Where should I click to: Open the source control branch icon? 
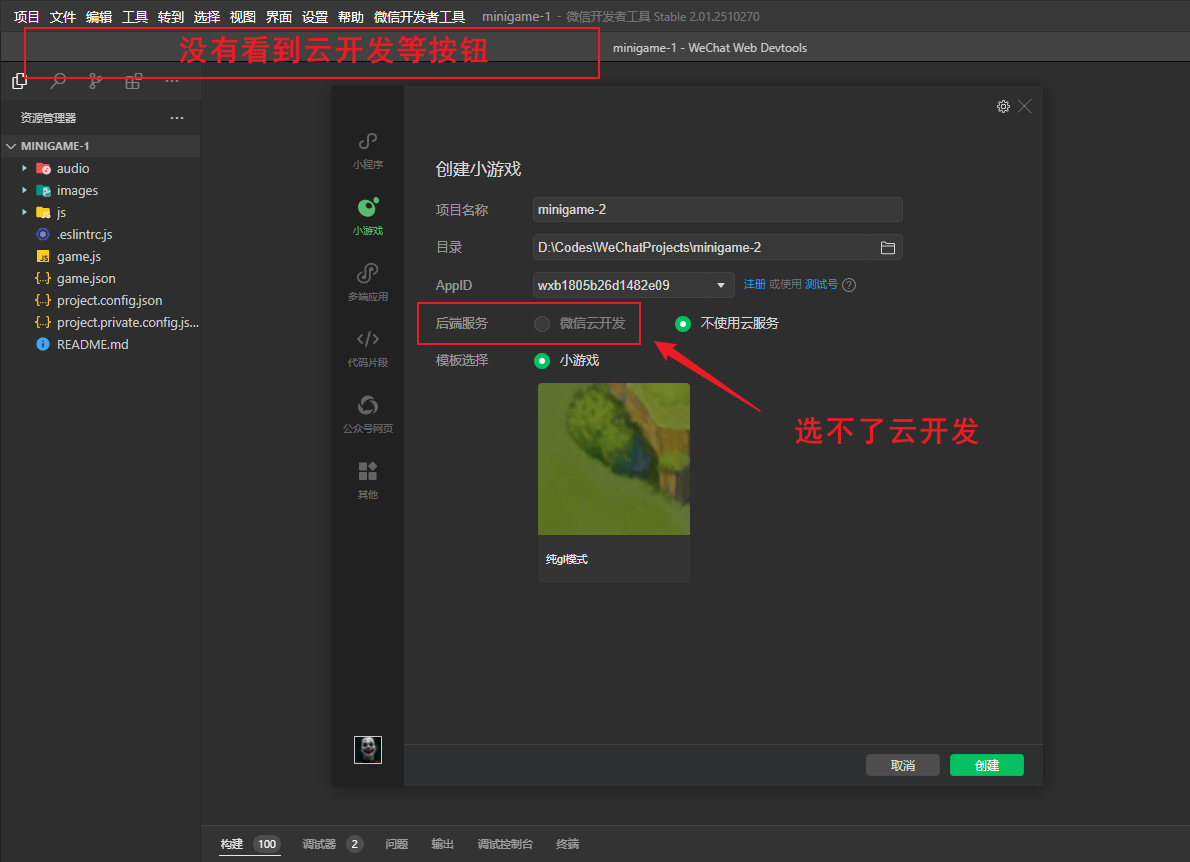click(95, 80)
